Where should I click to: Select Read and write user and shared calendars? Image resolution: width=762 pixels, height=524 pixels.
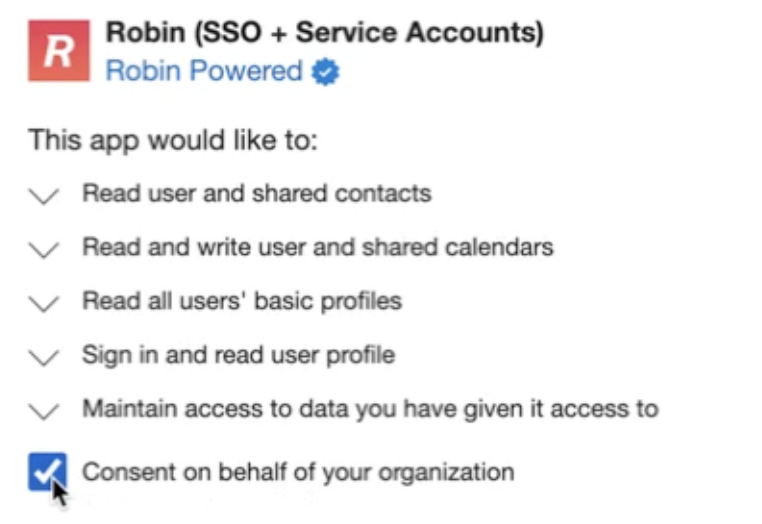pos(317,247)
